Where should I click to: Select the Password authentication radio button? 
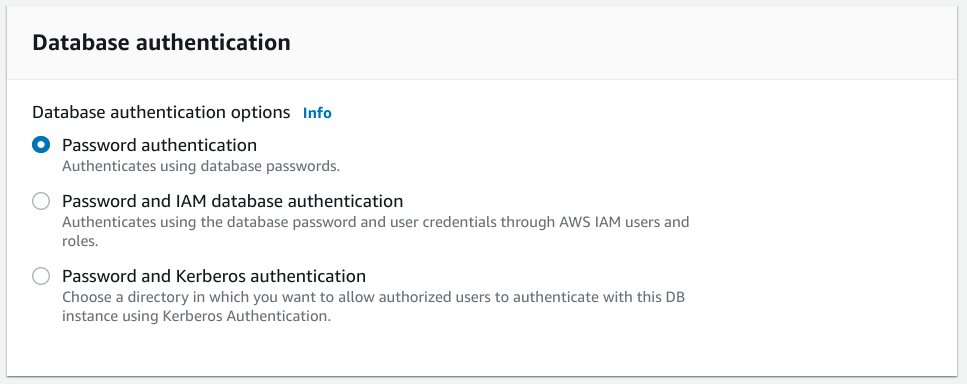click(41, 145)
